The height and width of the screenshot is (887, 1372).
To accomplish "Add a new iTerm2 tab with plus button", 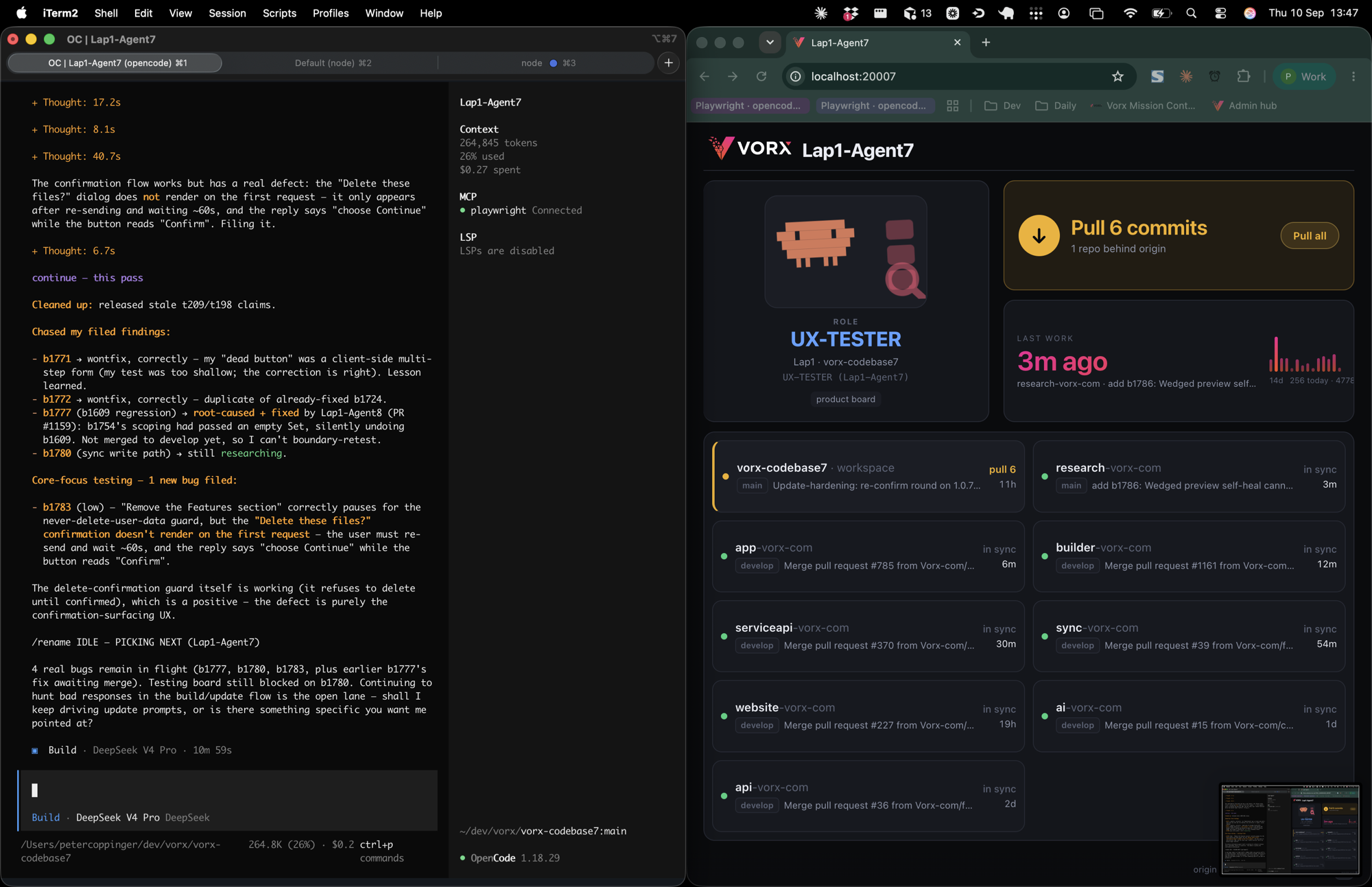I will [668, 63].
